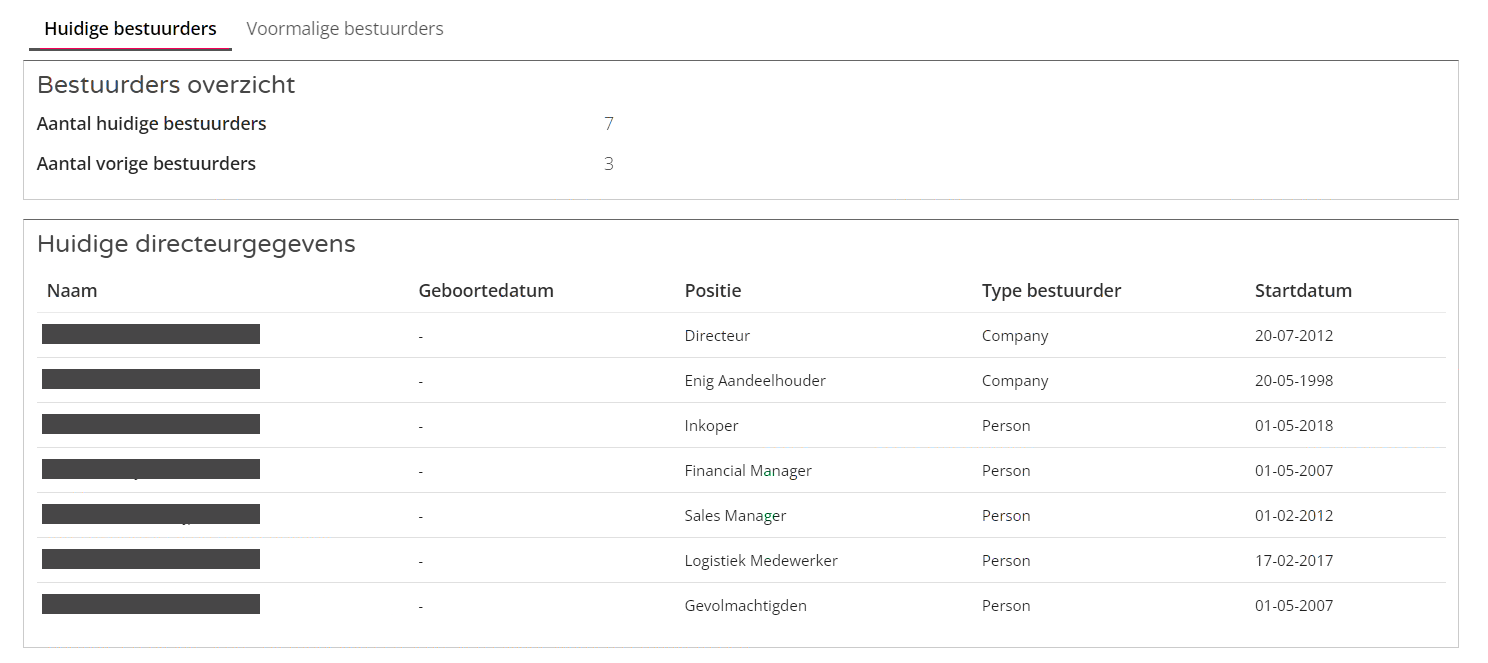
Task: Open the redacted name in the Directeur row
Action: click(151, 335)
